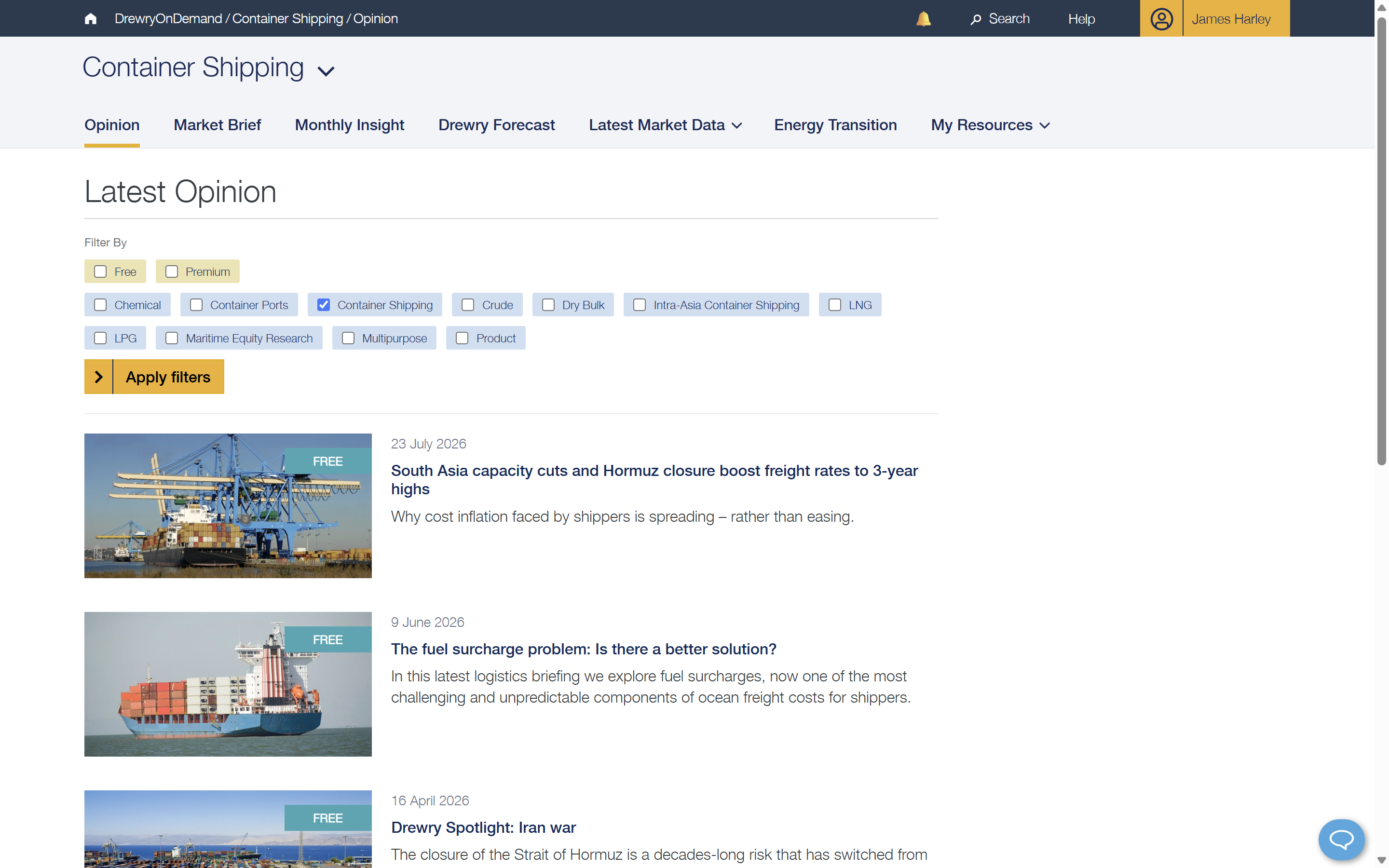Open the Monthly Insight tab
The width and height of the screenshot is (1389, 868).
350,125
